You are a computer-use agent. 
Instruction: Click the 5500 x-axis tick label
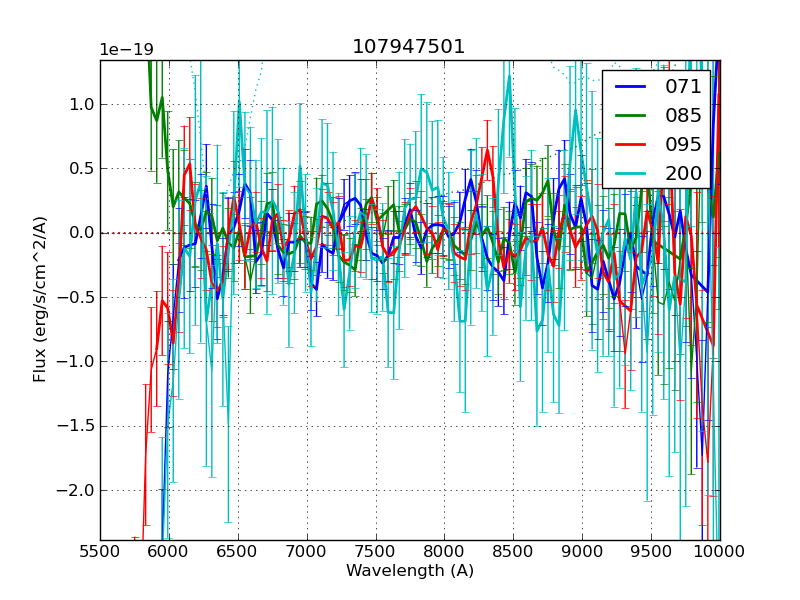pos(100,551)
